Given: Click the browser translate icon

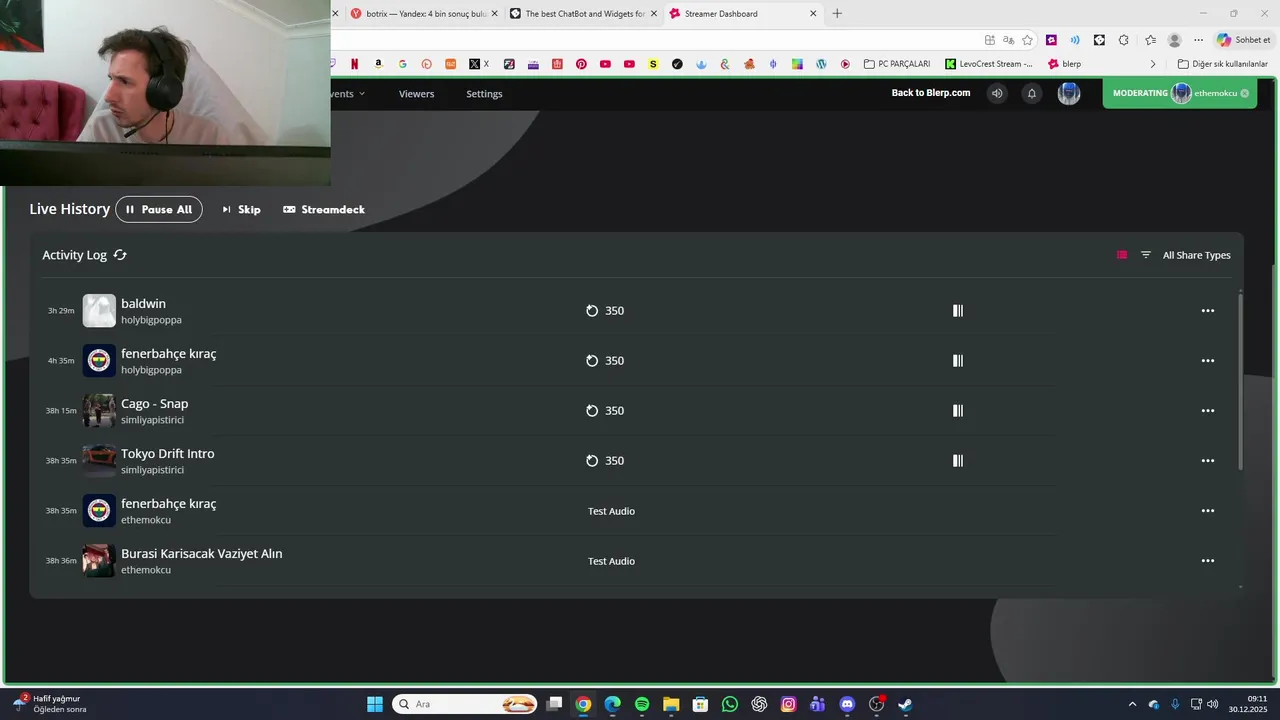Looking at the screenshot, I should (x=1008, y=40).
